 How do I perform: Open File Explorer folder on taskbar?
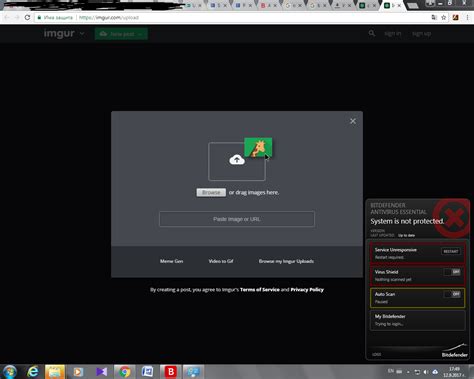(55, 372)
